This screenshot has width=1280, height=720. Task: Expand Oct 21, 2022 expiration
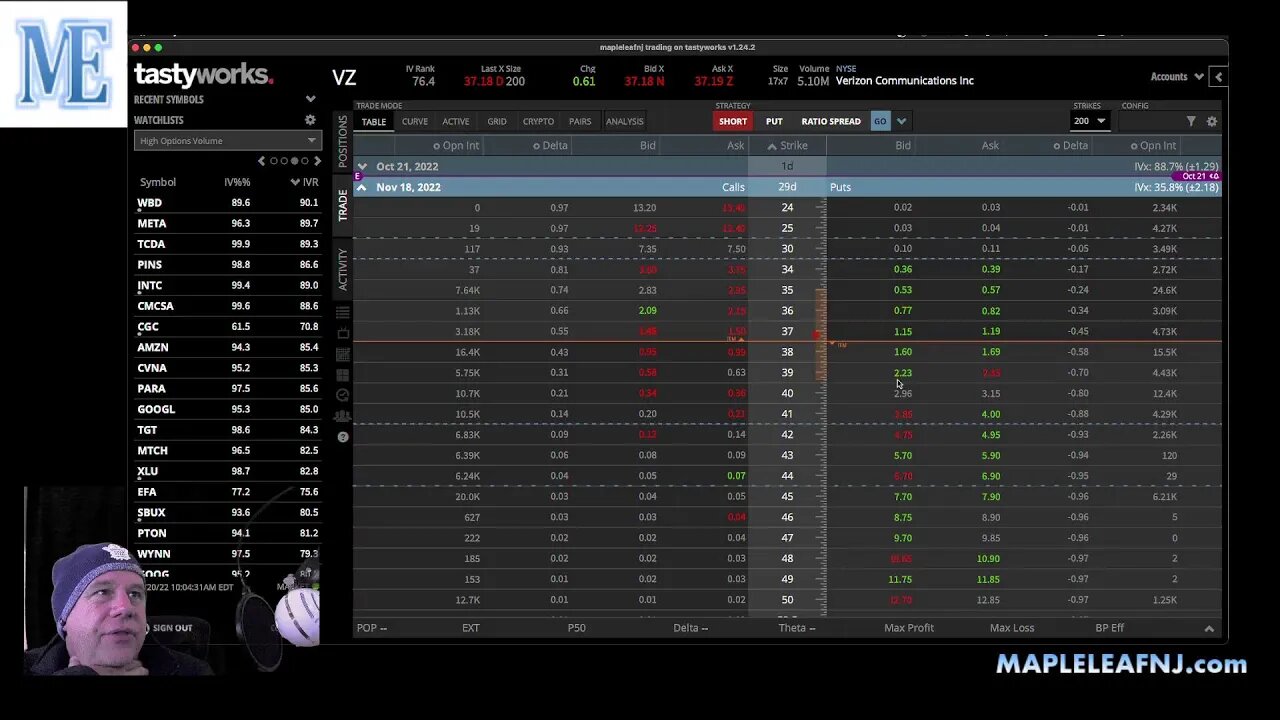tap(362, 167)
